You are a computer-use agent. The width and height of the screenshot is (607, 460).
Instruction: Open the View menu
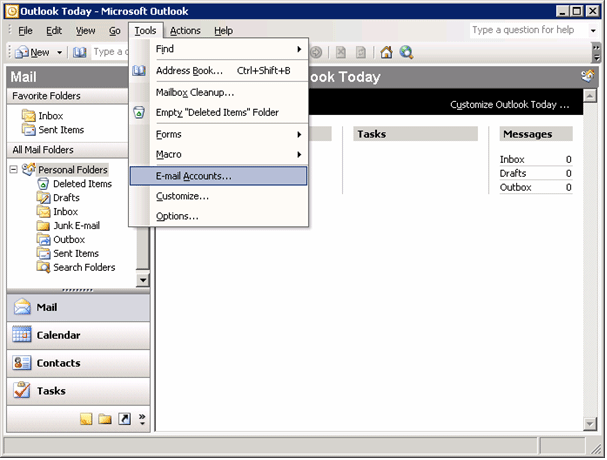point(85,31)
